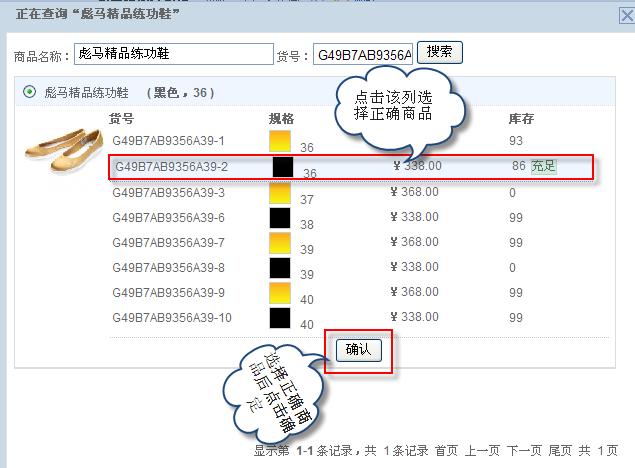Viewport: 635px width, 468px height.
Task: Click the yellow swatch for G49B7AB9356A39-3
Action: [x=280, y=192]
